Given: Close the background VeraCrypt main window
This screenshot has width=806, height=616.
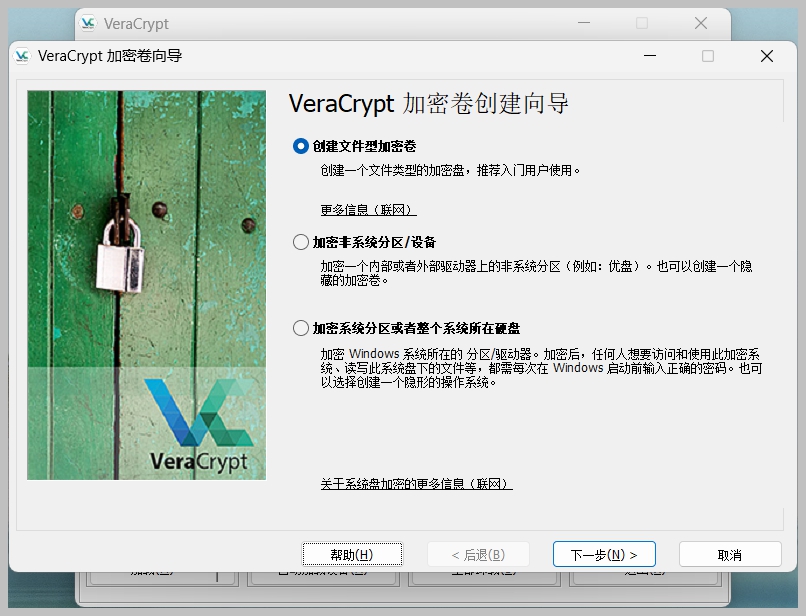Looking at the screenshot, I should (701, 23).
